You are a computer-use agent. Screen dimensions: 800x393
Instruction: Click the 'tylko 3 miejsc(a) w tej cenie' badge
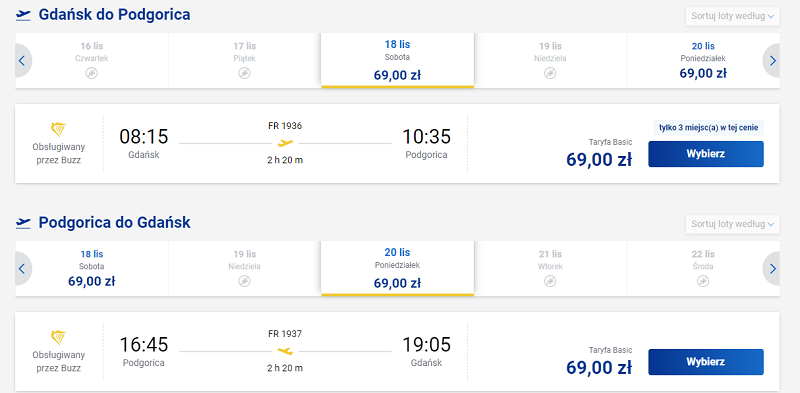[x=709, y=128]
